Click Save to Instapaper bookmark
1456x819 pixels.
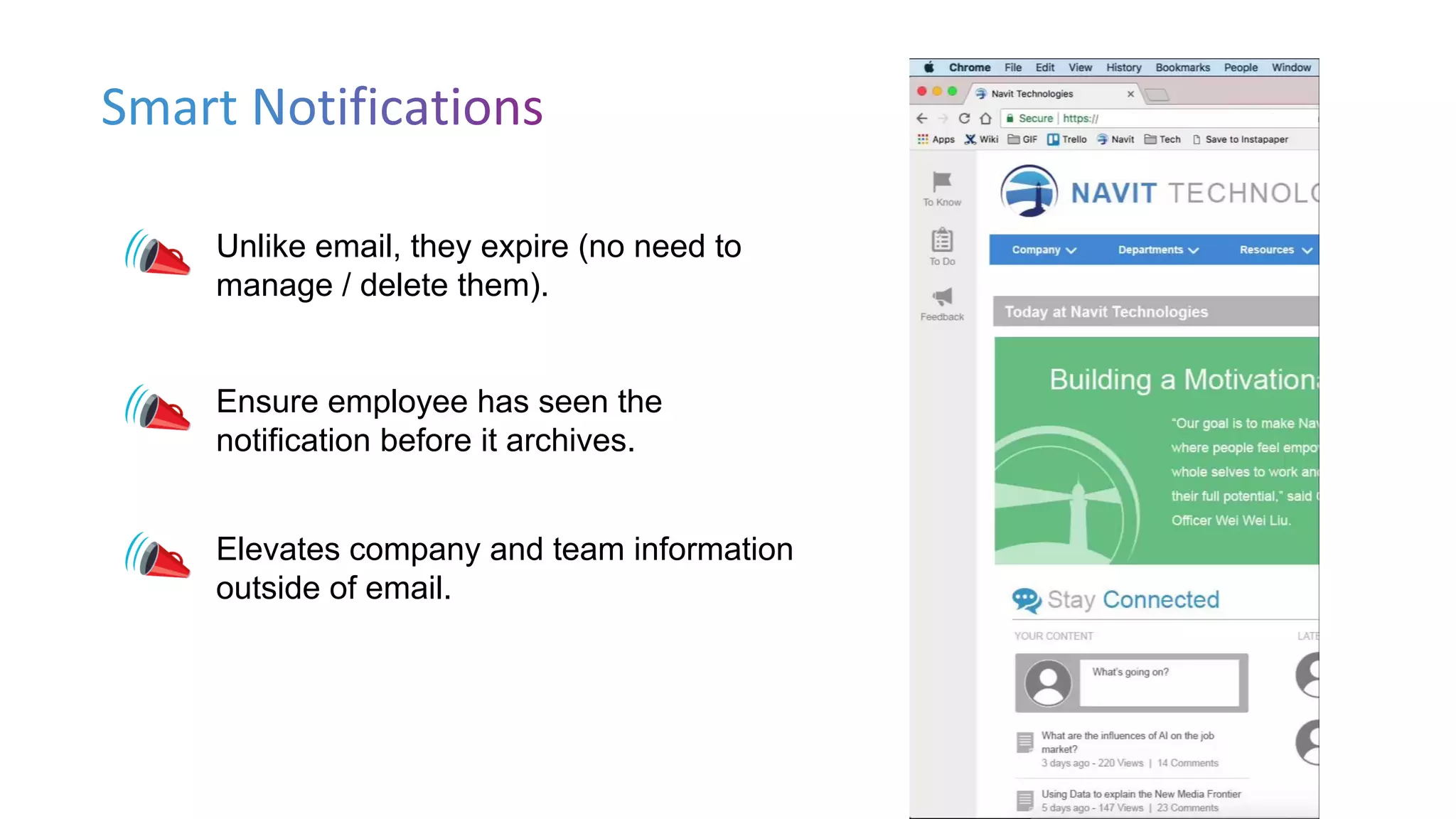(1241, 139)
